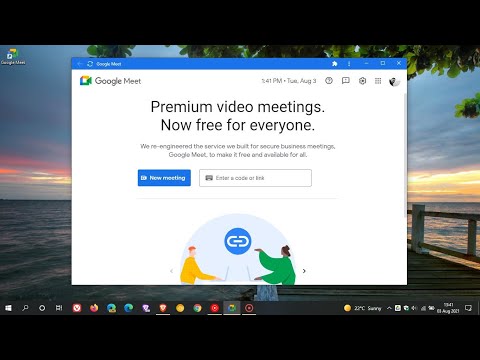The width and height of the screenshot is (480, 360).
Task: Launch Firefox from the taskbar
Action: point(94,308)
